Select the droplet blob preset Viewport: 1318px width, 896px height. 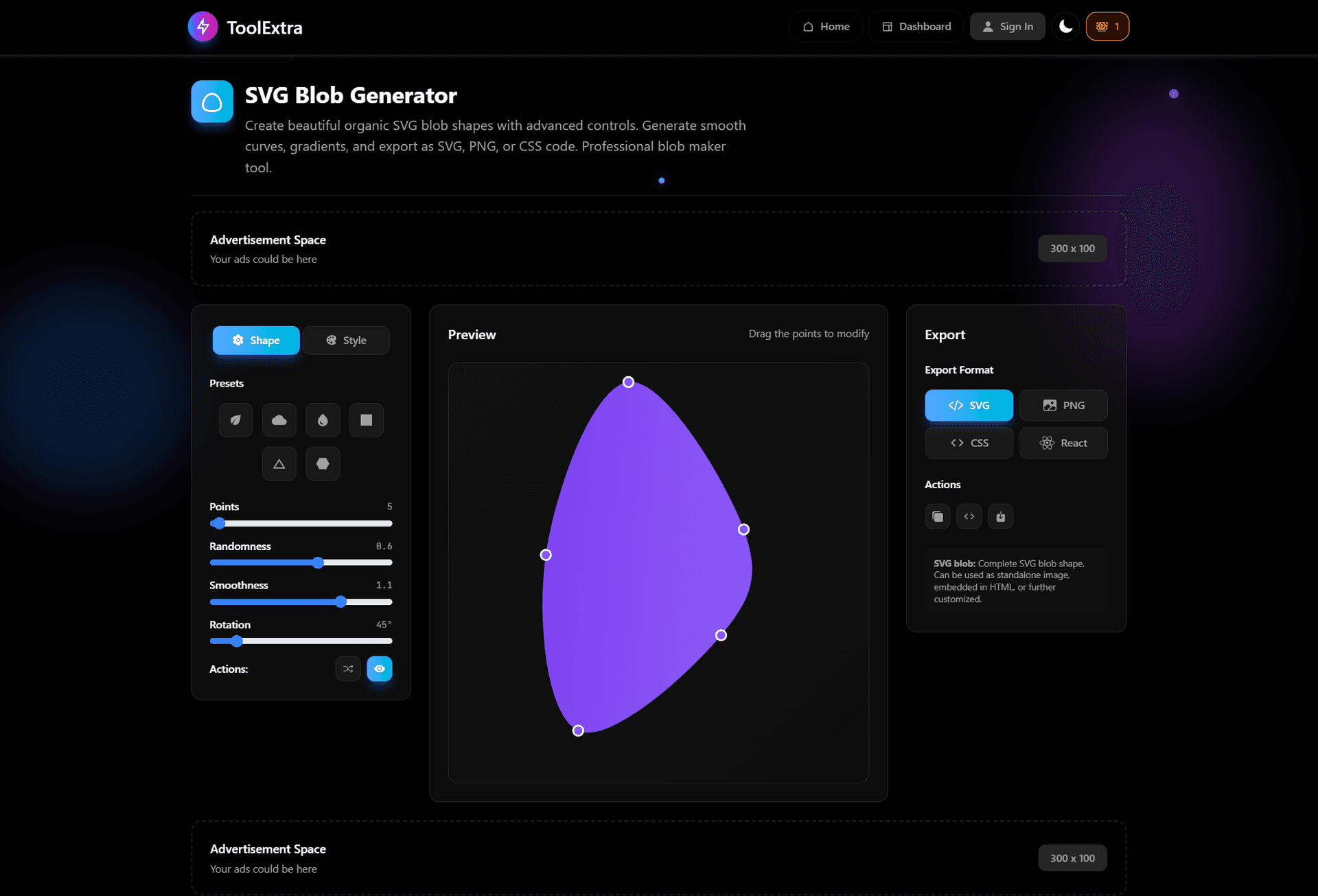[x=323, y=420]
